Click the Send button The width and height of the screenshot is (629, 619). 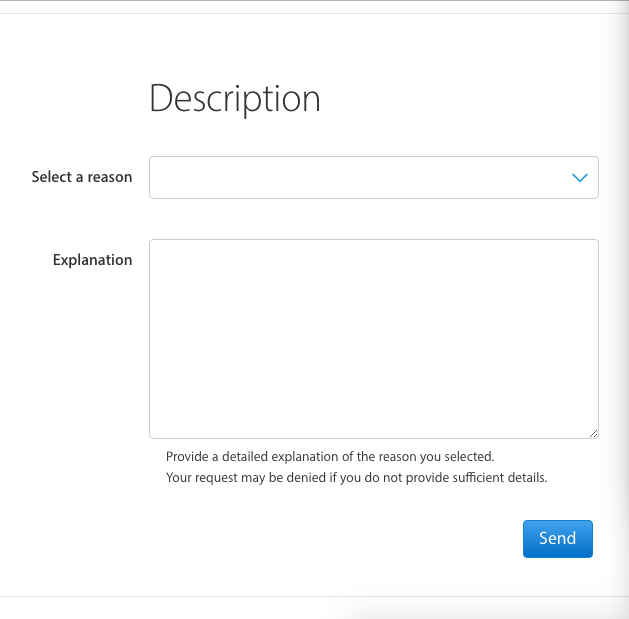[x=558, y=538]
